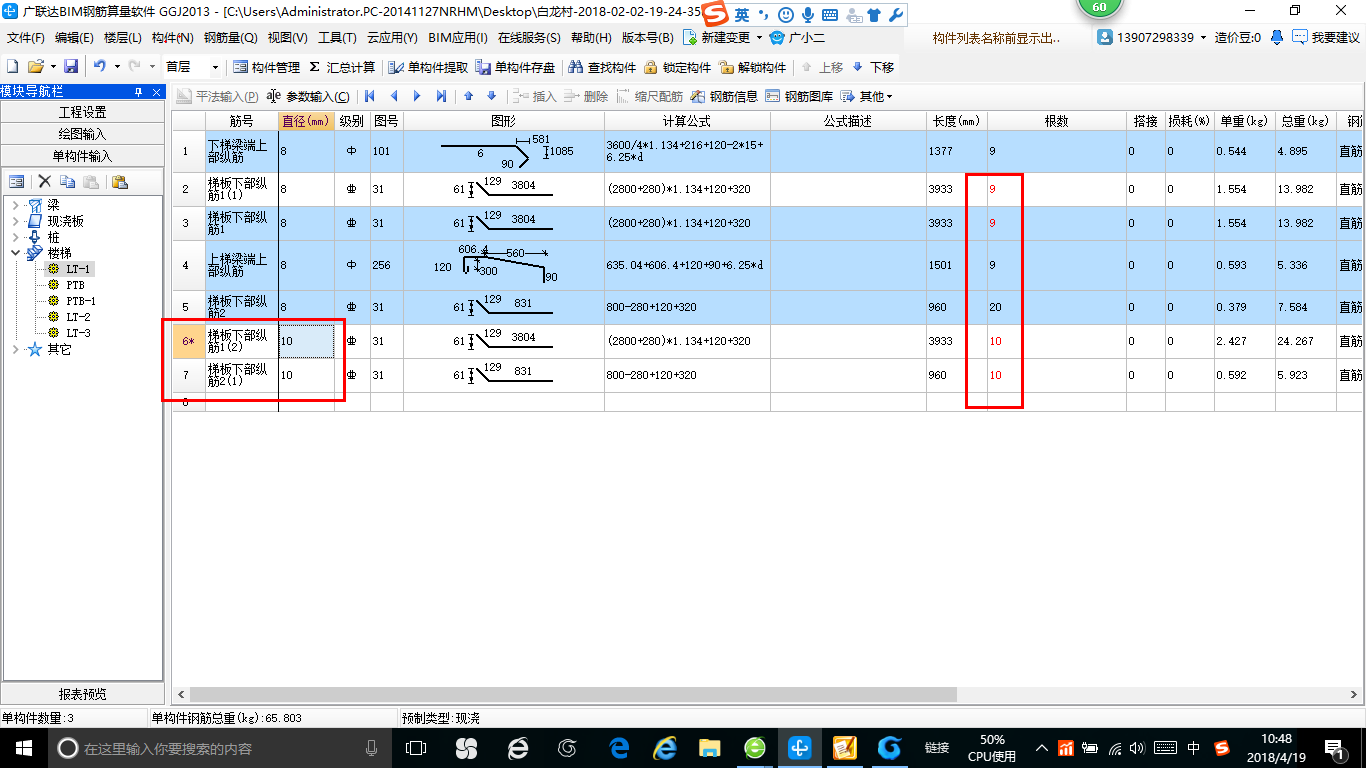
Task: Click 参数输入(C) parameter input
Action: pos(308,96)
